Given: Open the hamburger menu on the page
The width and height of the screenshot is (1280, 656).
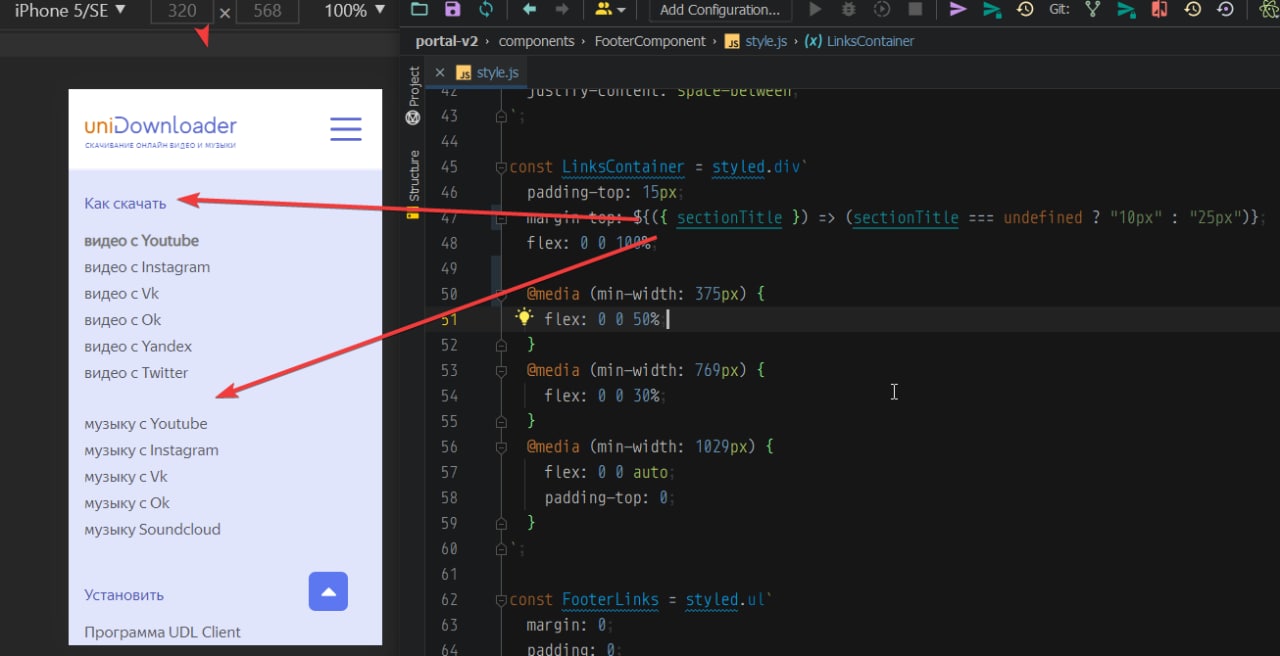Looking at the screenshot, I should tap(346, 128).
